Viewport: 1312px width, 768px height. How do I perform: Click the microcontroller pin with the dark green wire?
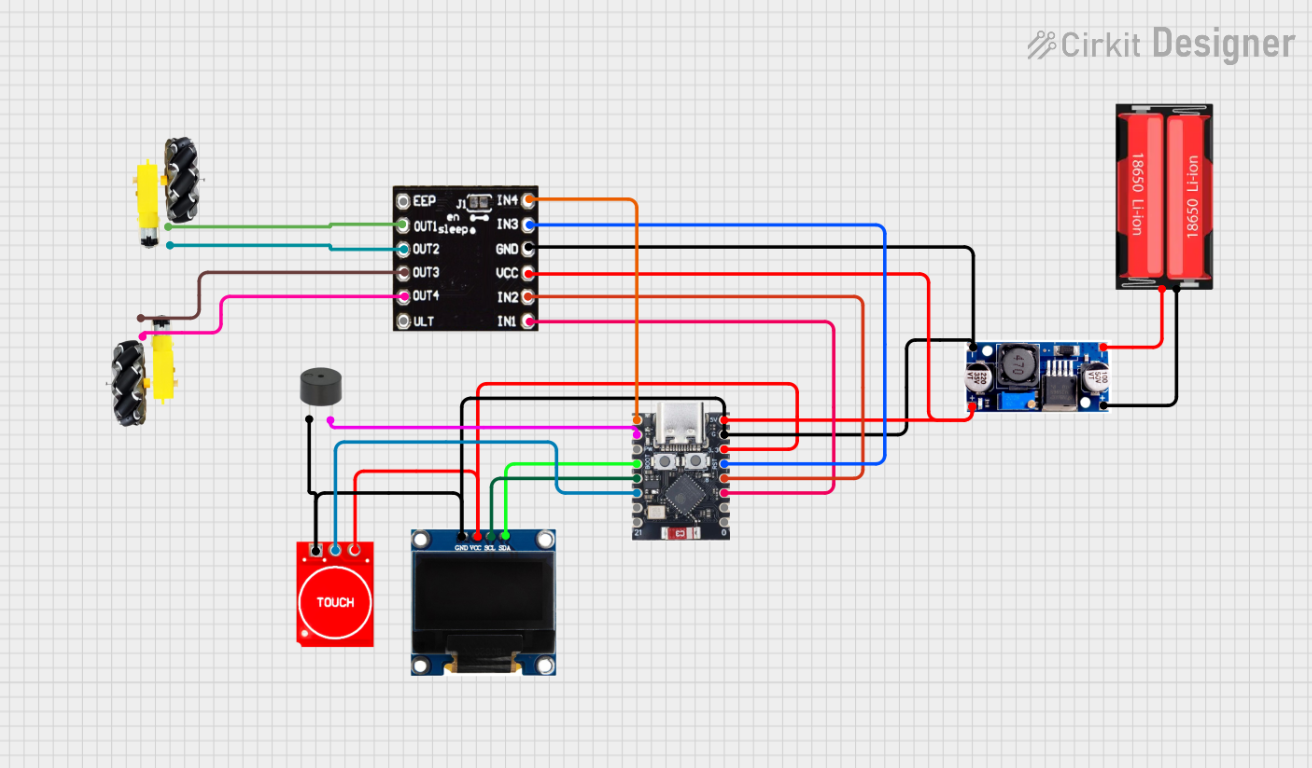[x=637, y=478]
